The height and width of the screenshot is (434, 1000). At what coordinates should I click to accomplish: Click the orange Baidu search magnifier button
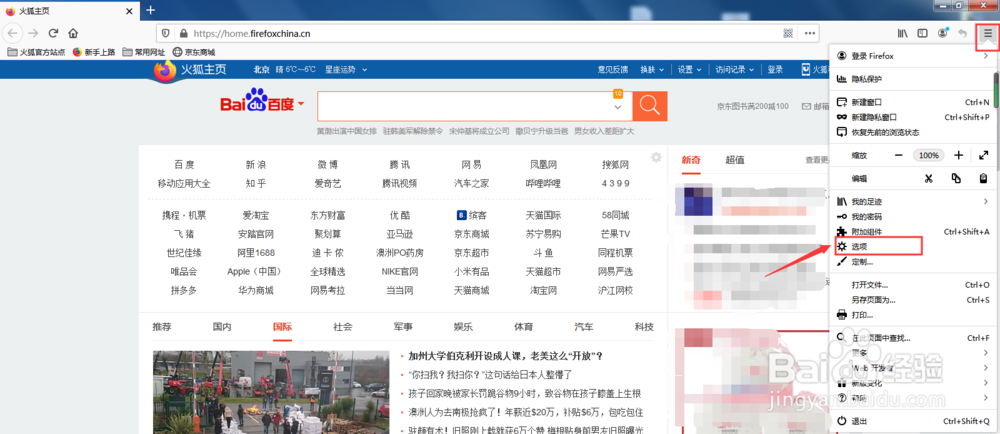click(650, 106)
